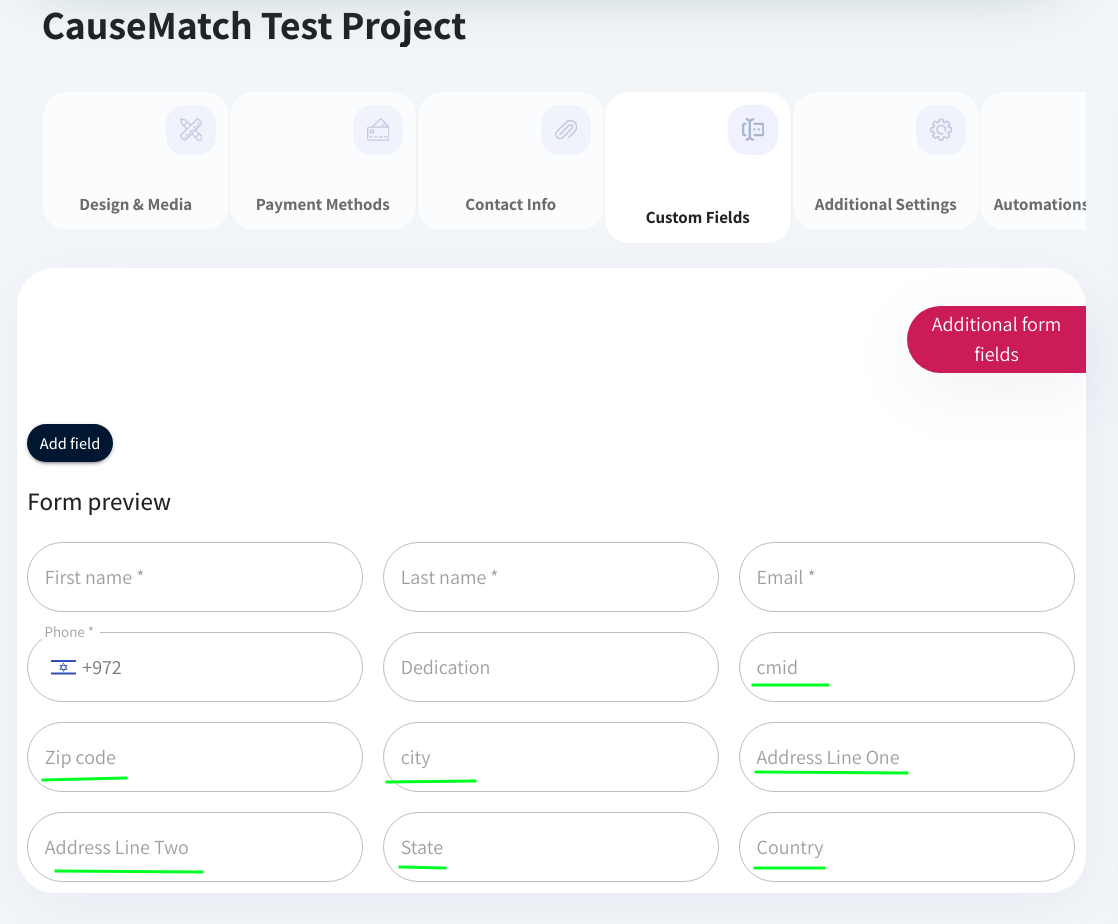Click into the Last name field
Screen dimensions: 1118x924
pyautogui.click(x=550, y=578)
